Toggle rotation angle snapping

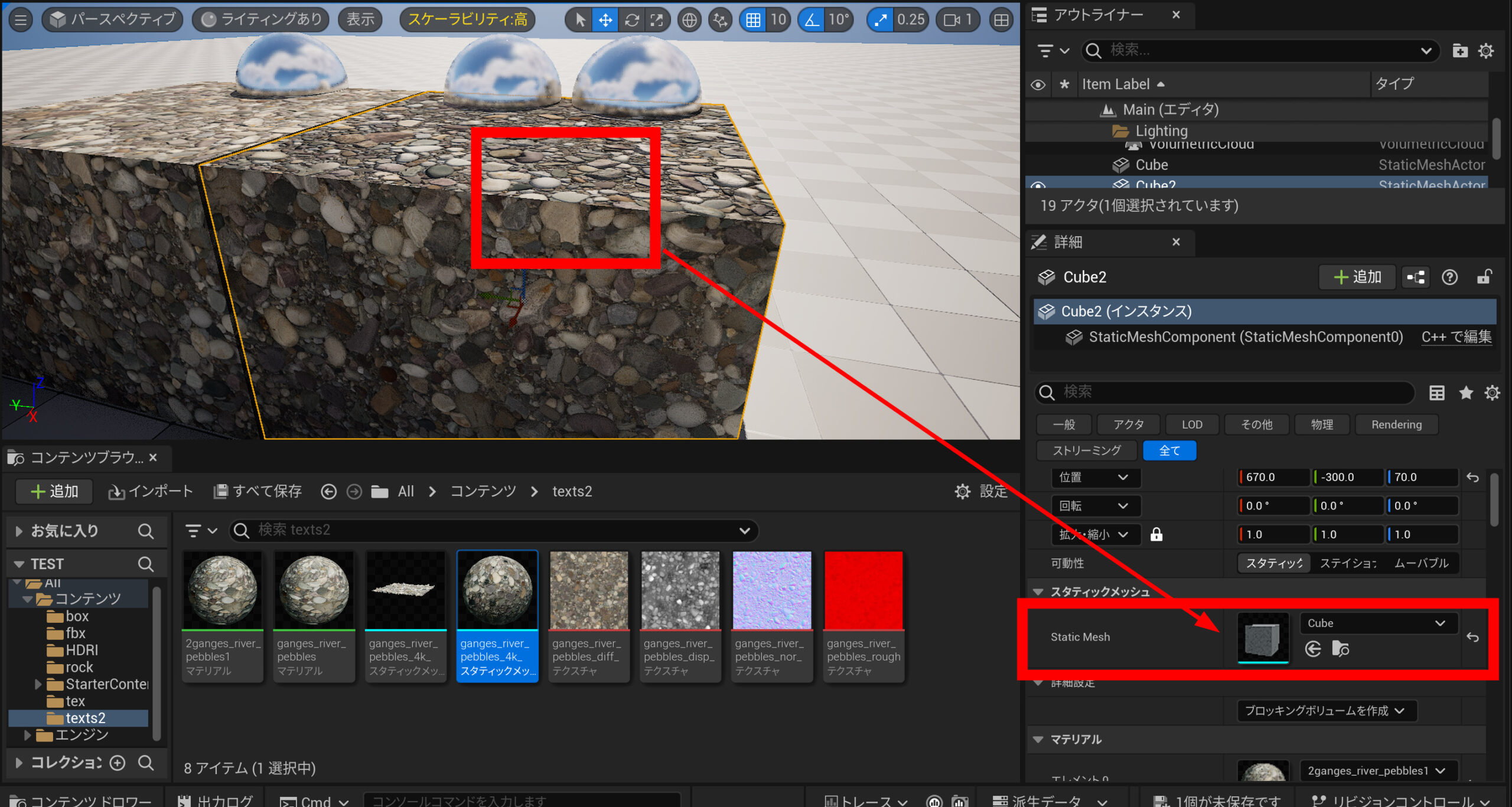point(812,20)
